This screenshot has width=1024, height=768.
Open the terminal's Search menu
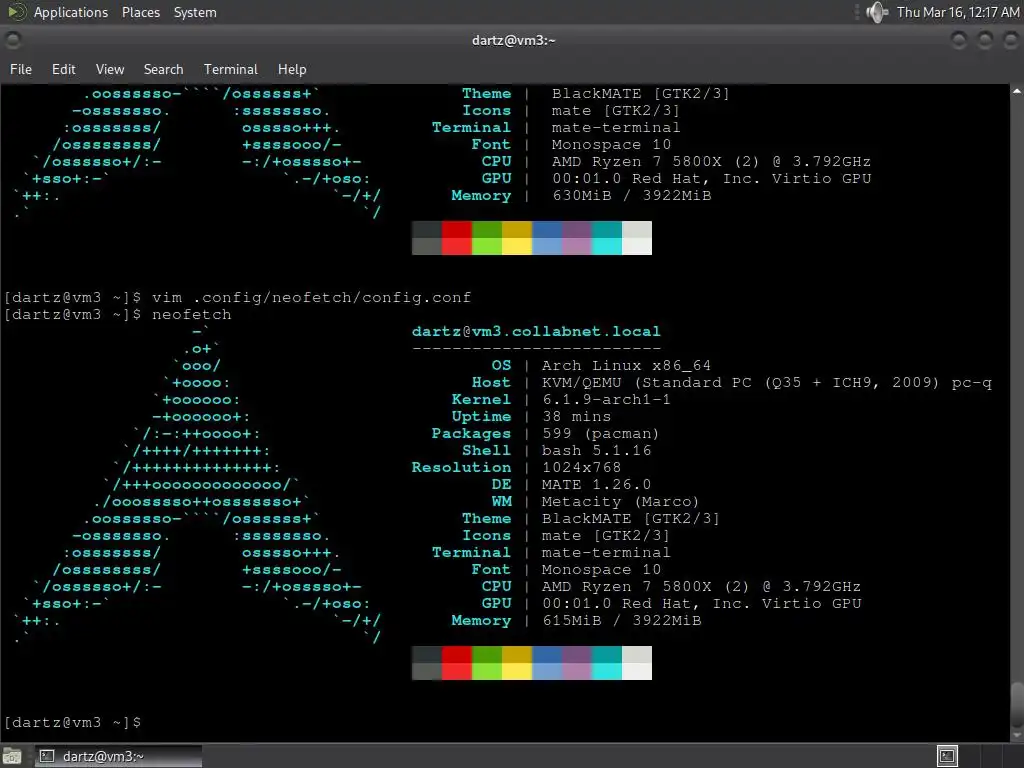pyautogui.click(x=163, y=69)
